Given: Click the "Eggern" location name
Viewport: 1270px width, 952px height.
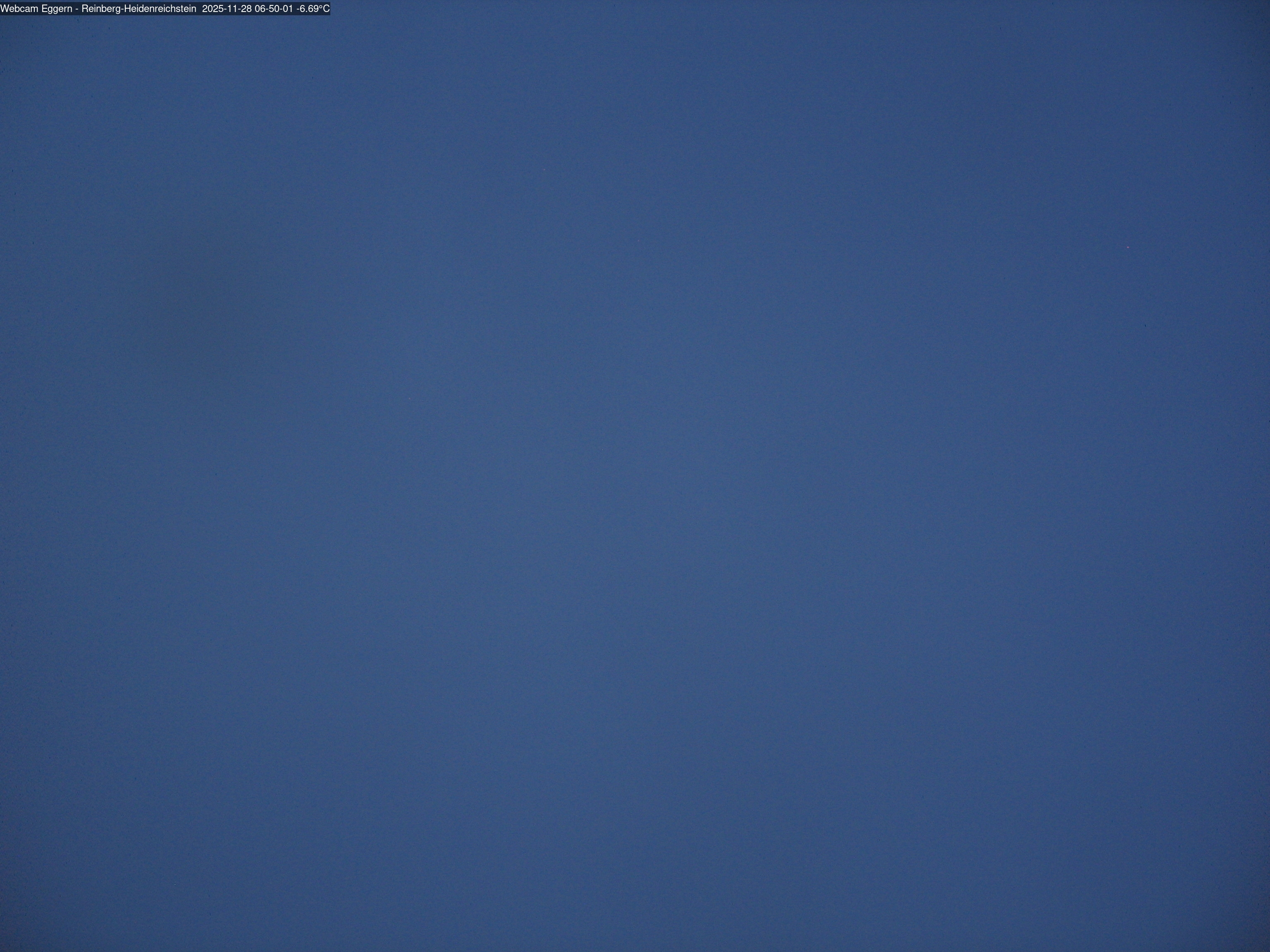Looking at the screenshot, I should coord(57,9).
